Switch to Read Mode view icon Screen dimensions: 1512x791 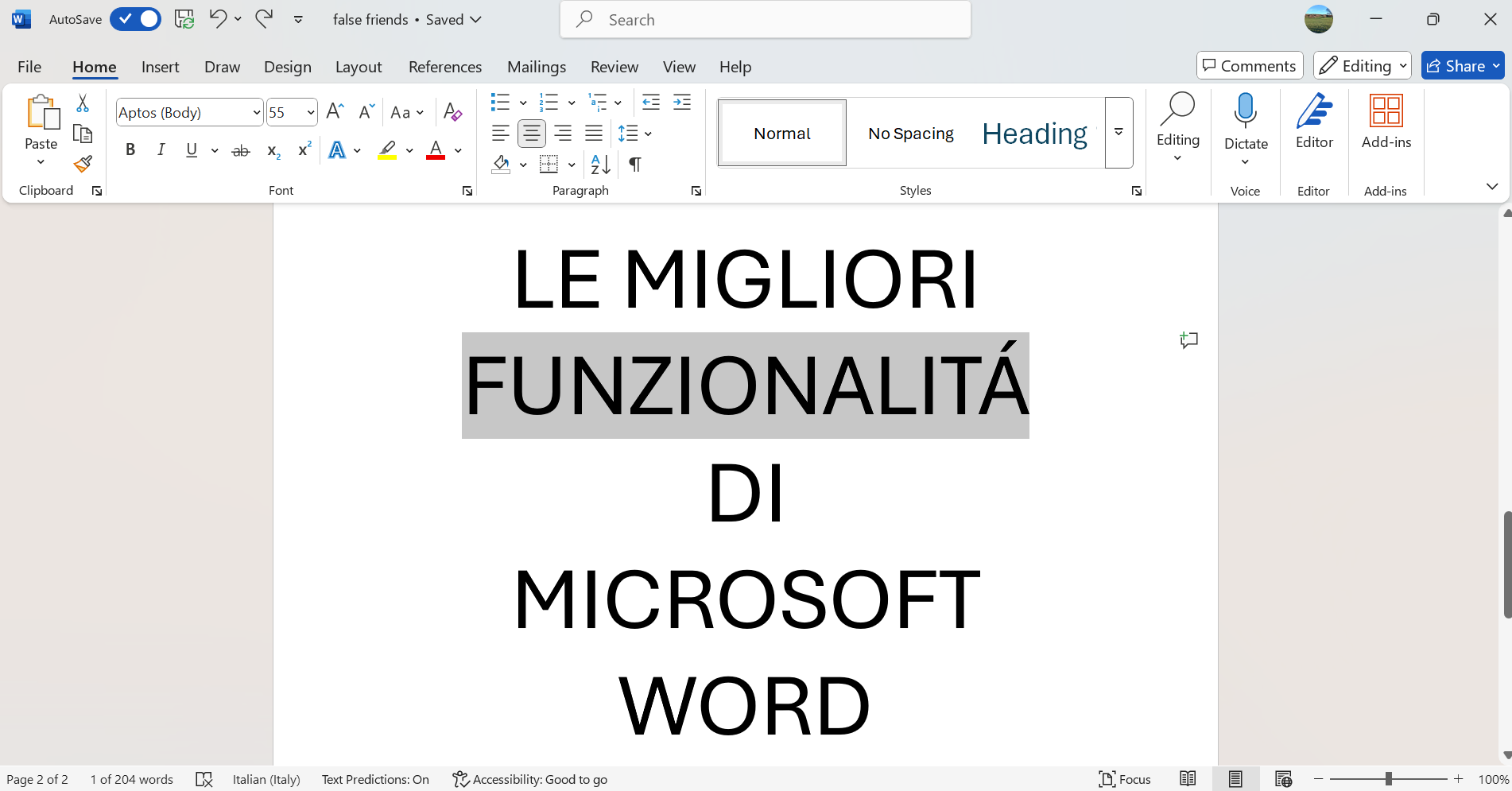pyautogui.click(x=1188, y=779)
